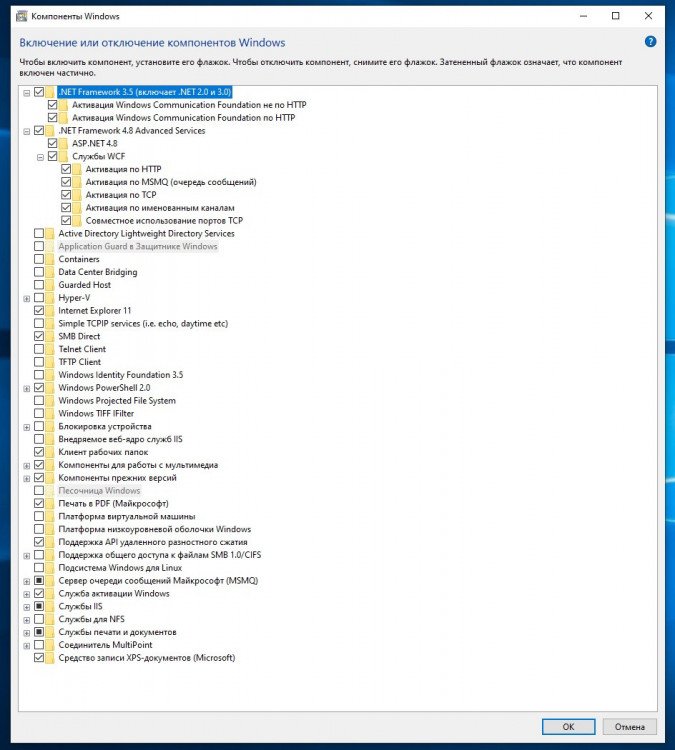Click the folder icon beside Службы для NFS

[50, 619]
